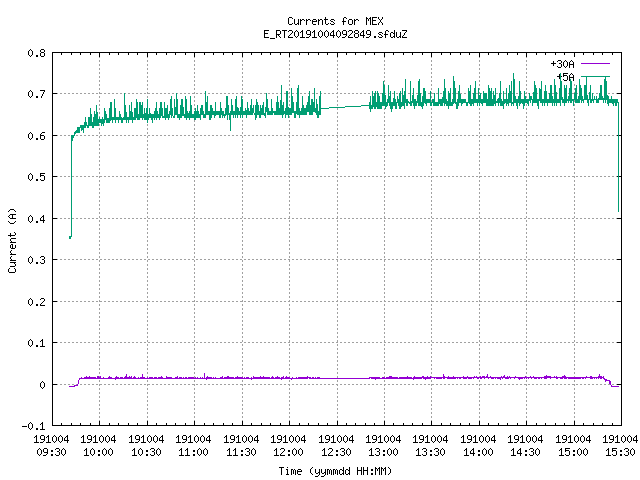
Task: Click the 10:30 time tick label
Action: [x=146, y=452]
